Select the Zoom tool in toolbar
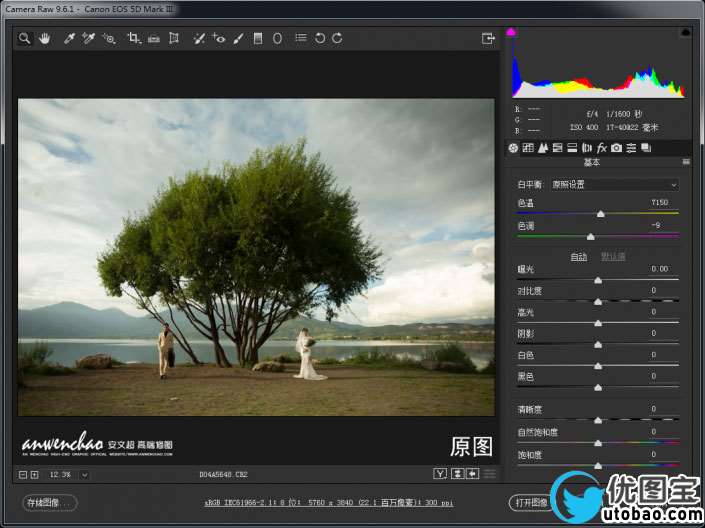The height and width of the screenshot is (528, 705). coord(25,39)
